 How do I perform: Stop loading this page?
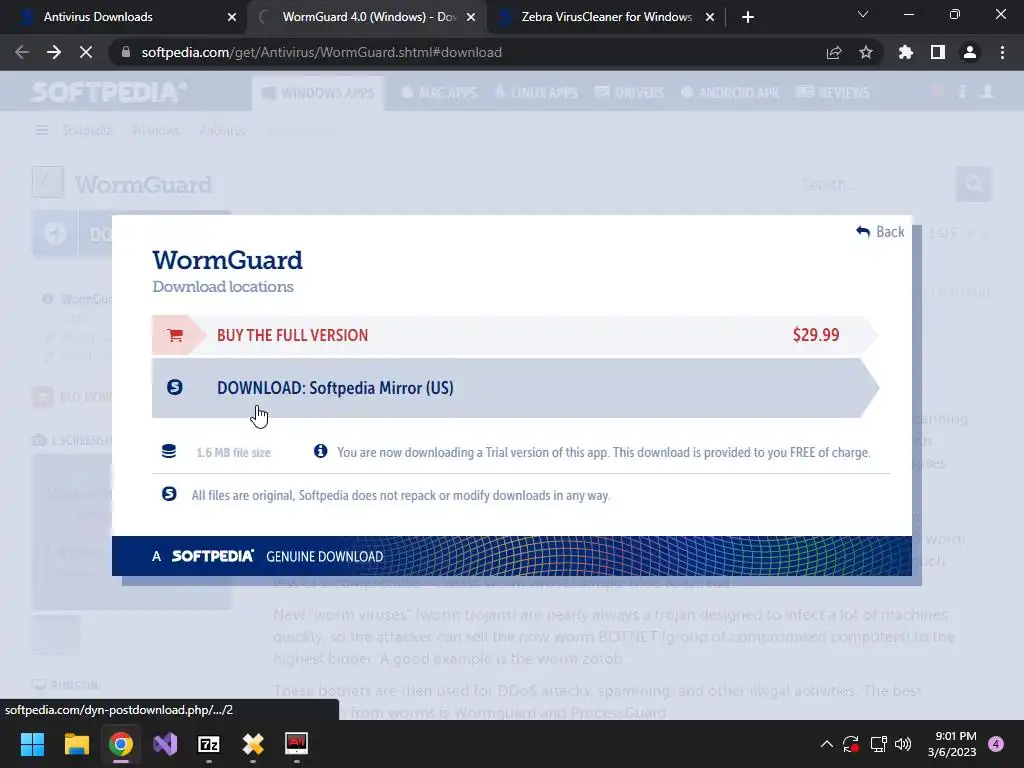coord(86,52)
